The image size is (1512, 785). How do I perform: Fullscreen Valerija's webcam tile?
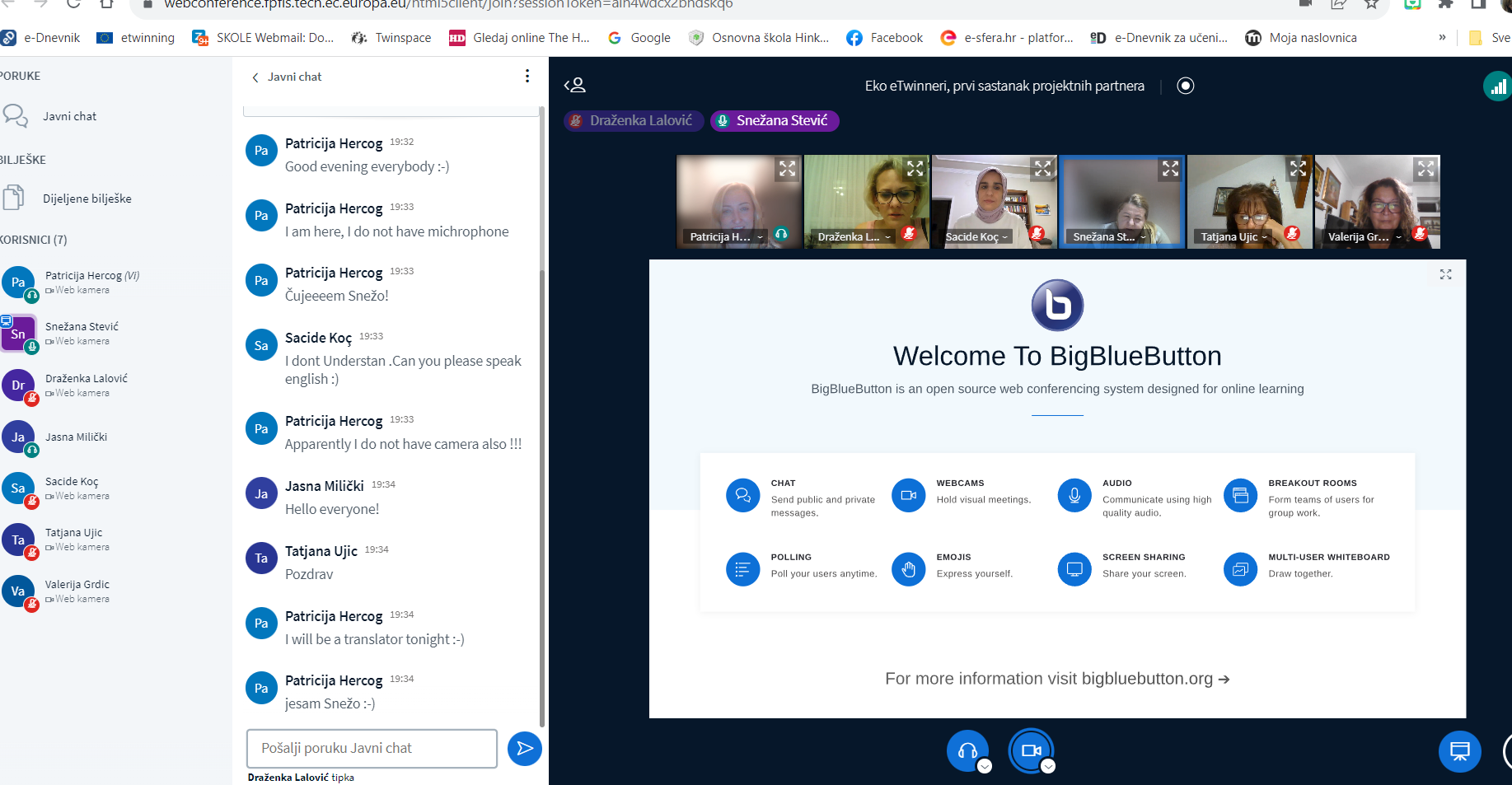click(x=1426, y=169)
